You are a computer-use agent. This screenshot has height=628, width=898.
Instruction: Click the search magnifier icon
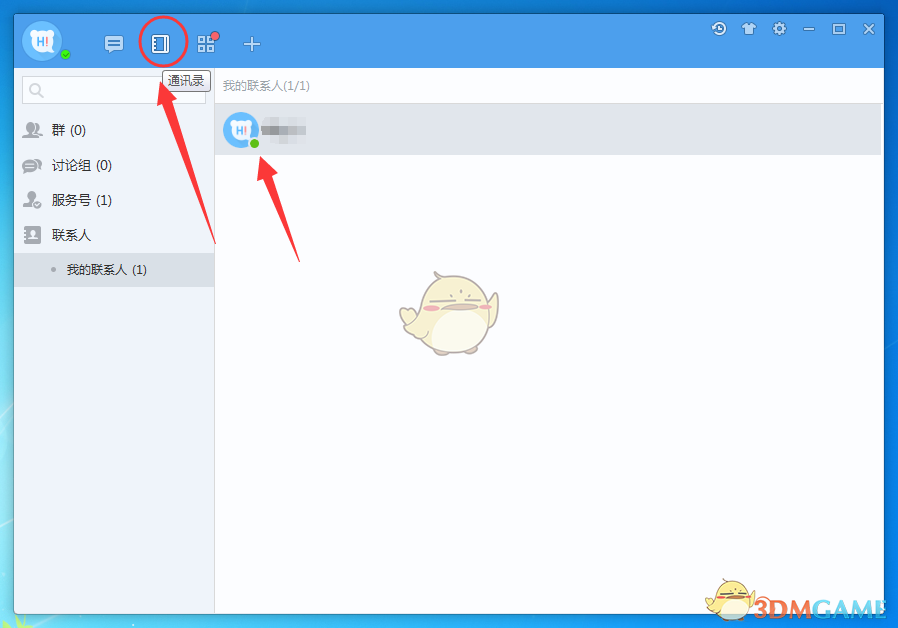pyautogui.click(x=36, y=91)
